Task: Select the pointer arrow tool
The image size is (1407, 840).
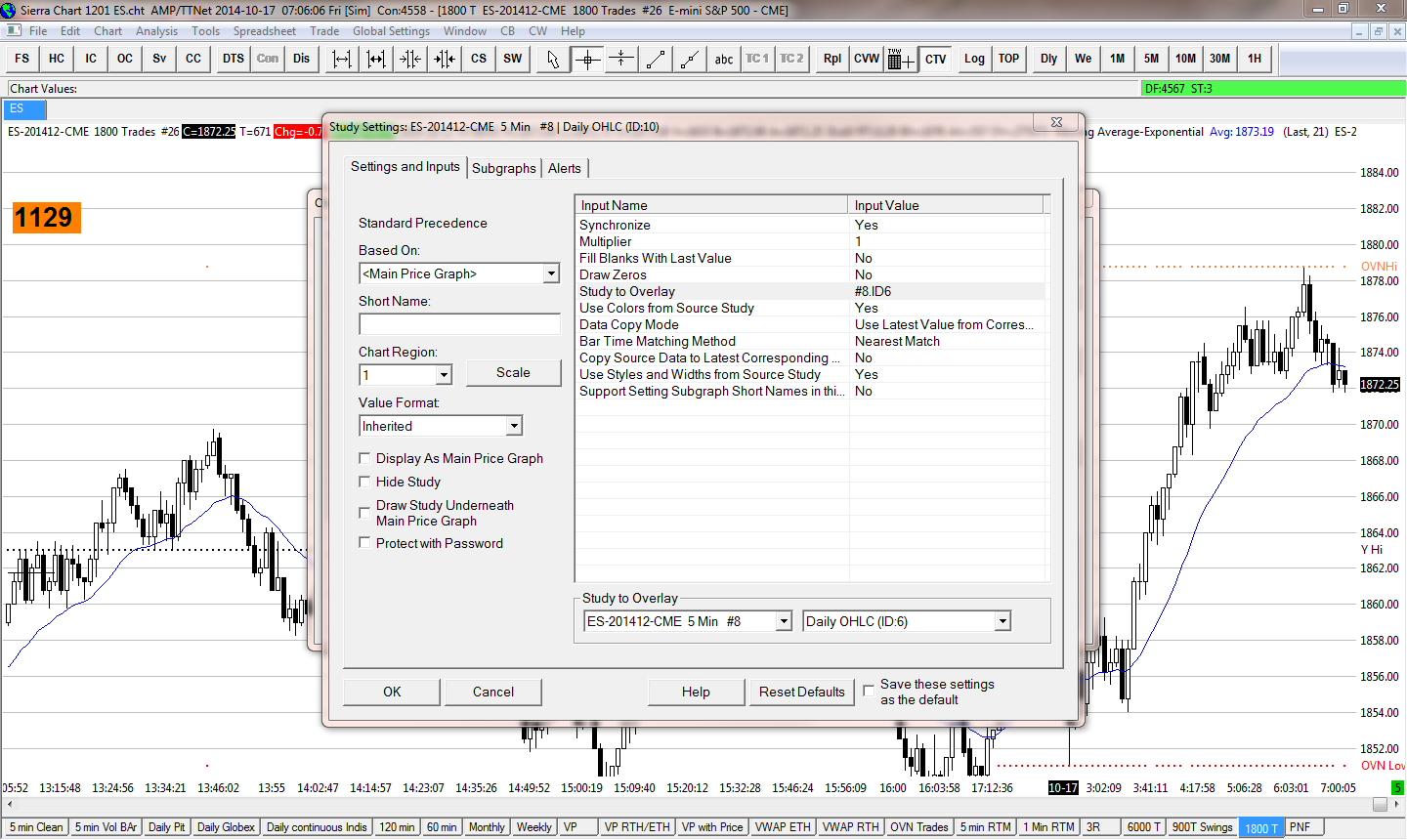Action: click(553, 59)
